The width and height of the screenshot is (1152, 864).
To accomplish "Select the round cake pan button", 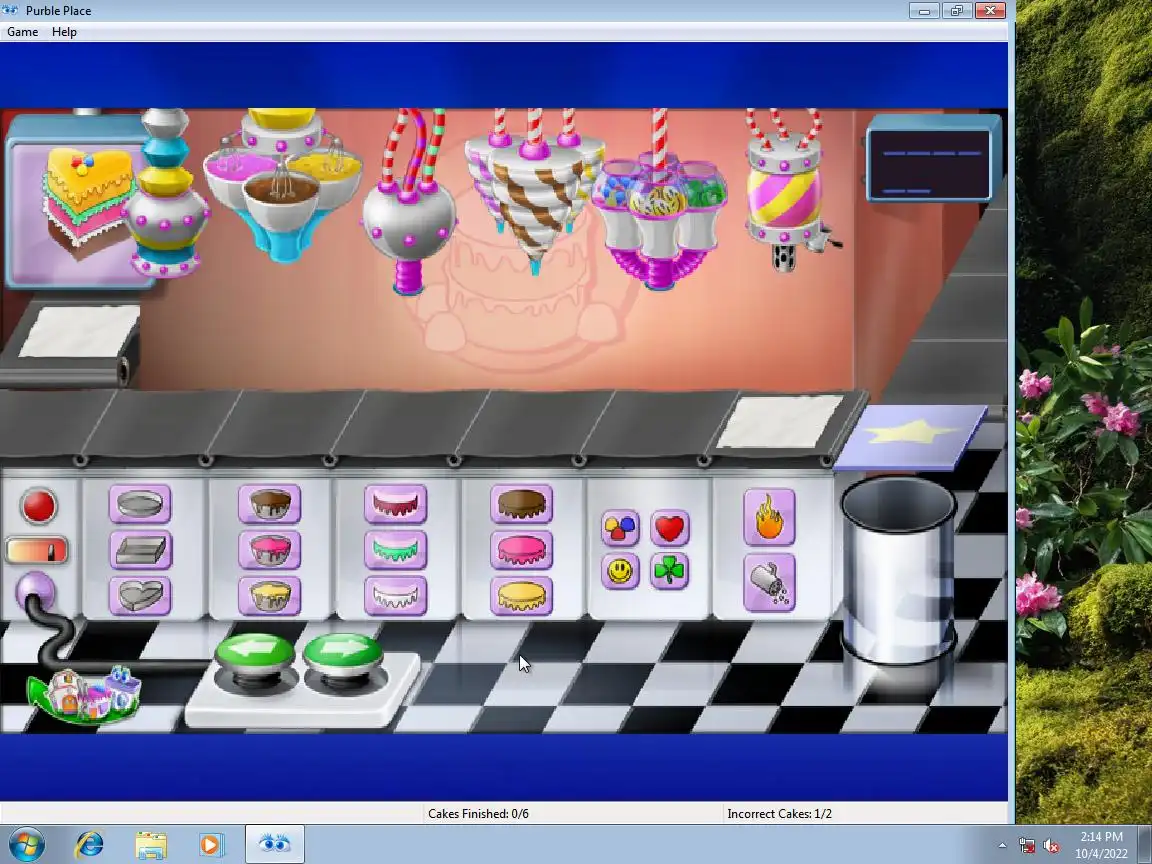I will coord(140,504).
